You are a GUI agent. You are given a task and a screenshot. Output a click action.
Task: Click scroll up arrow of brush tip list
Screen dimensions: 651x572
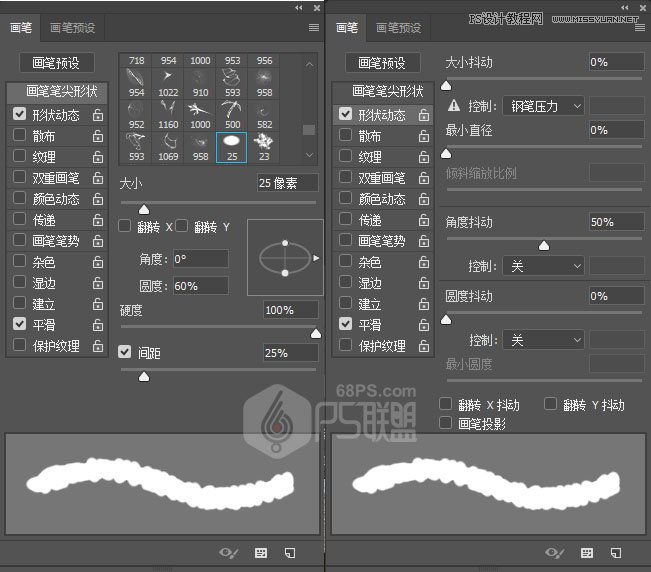pos(309,64)
